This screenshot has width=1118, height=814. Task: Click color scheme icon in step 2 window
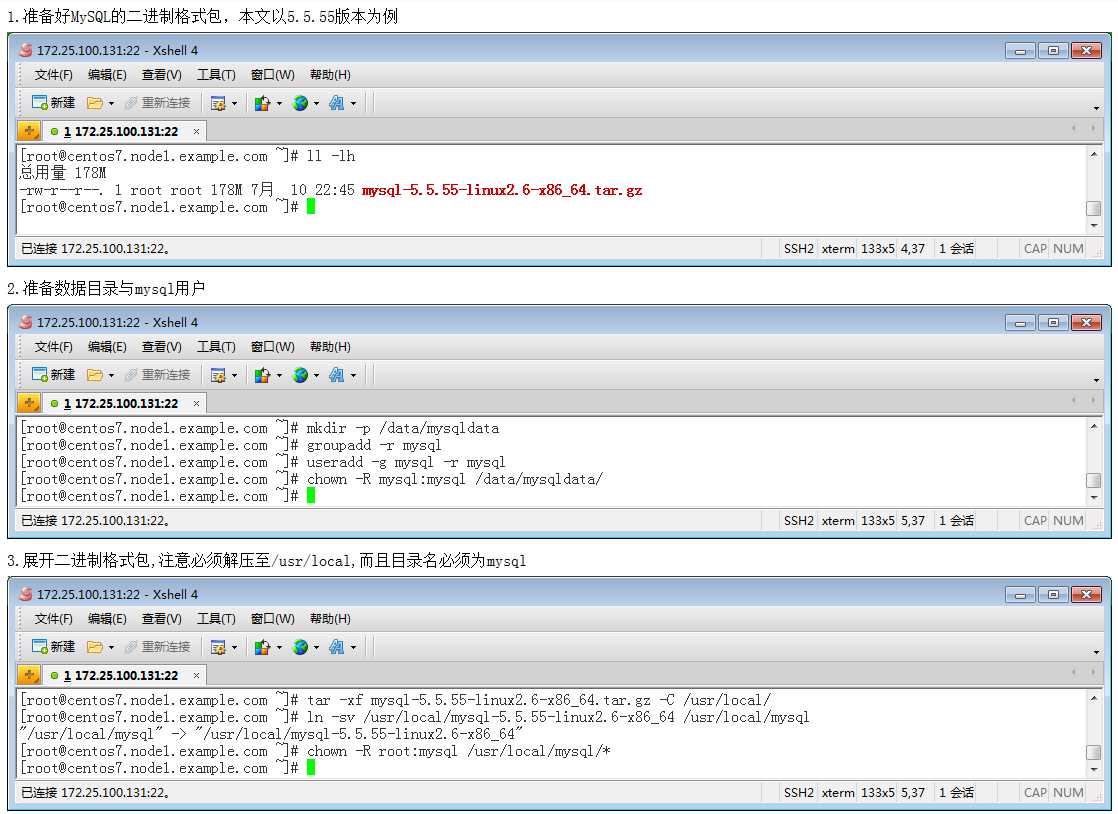pyautogui.click(x=262, y=376)
